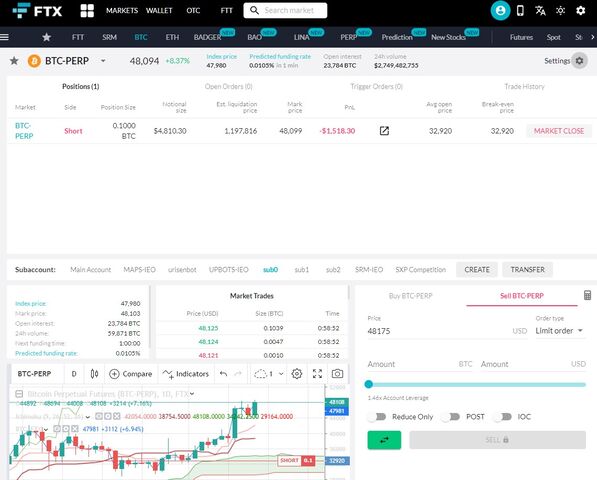Open the OTC menu
The image size is (597, 480).
(x=193, y=11)
